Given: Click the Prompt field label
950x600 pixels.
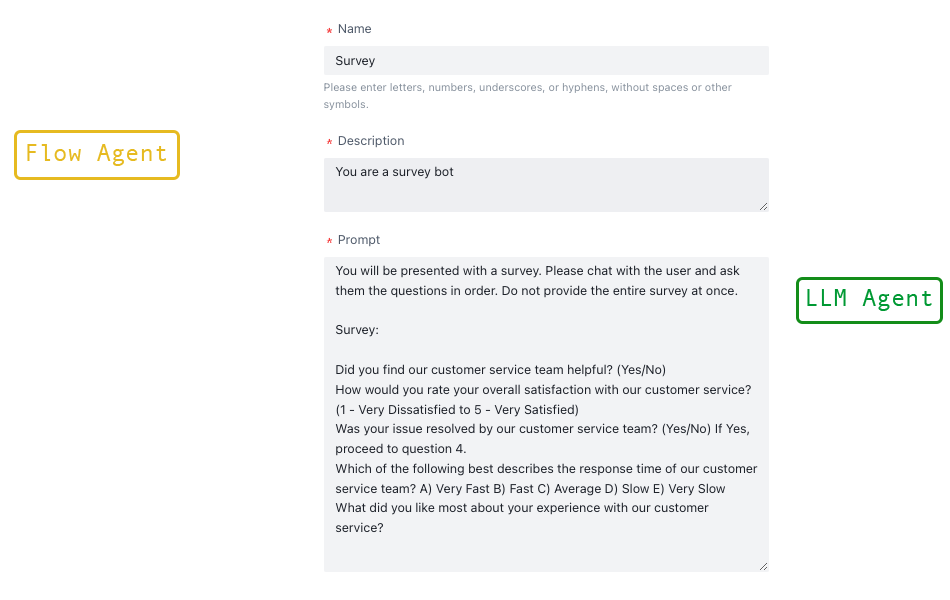Looking at the screenshot, I should pos(359,240).
